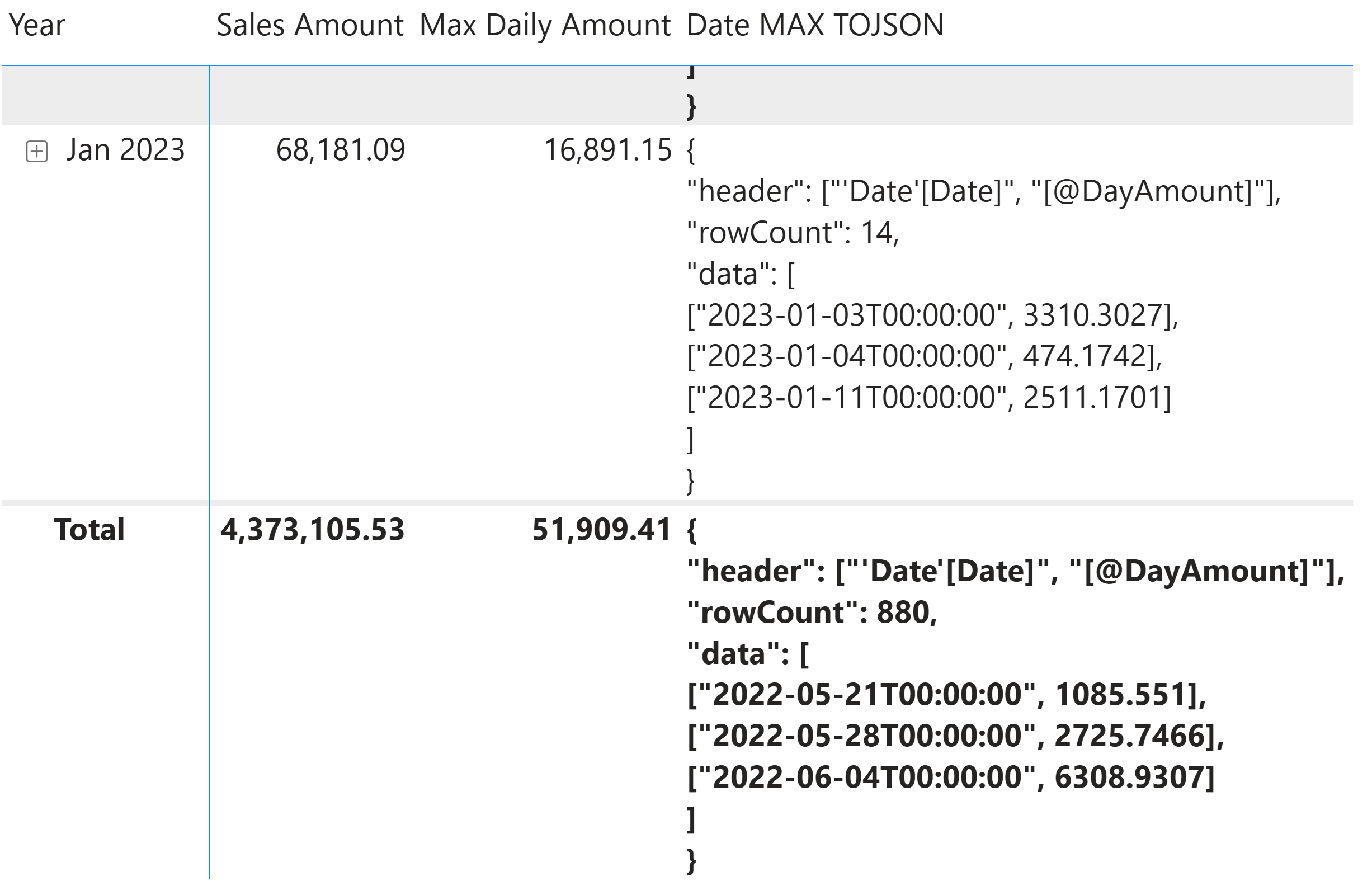Click the 2022-06-04 data entry line
Image resolution: width=1372 pixels, height=881 pixels.
click(950, 778)
